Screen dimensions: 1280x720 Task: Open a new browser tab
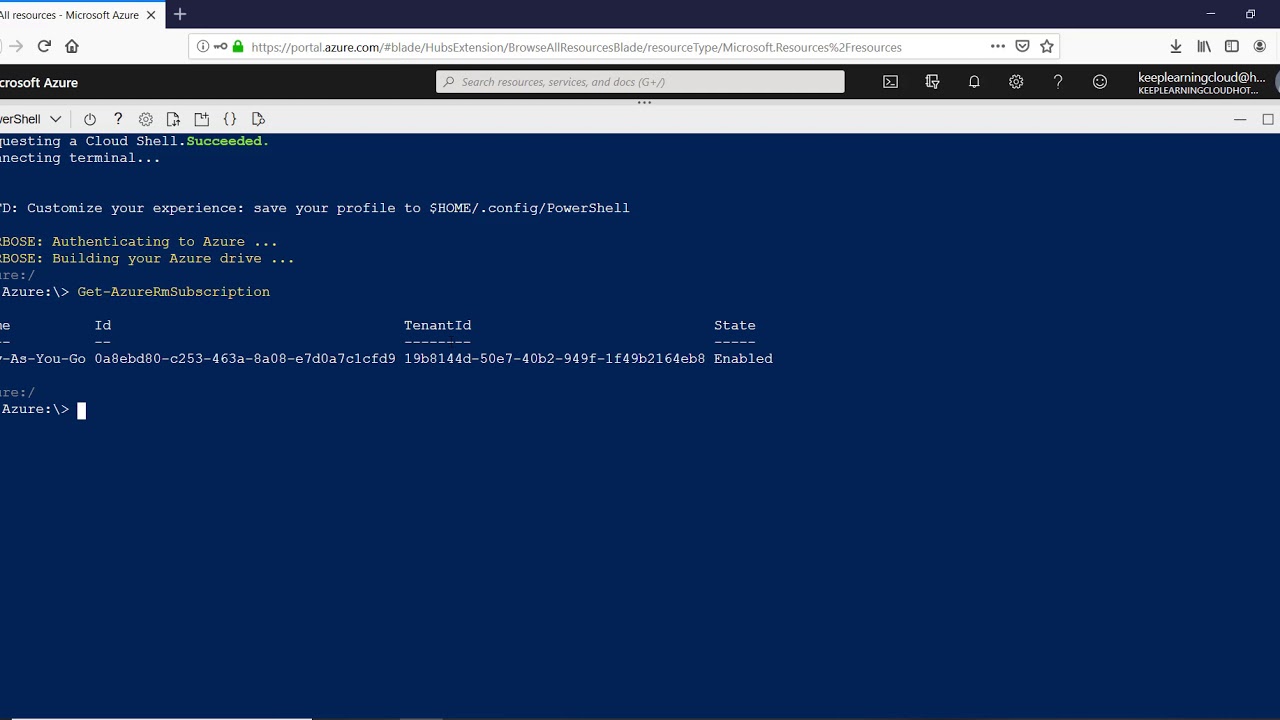(x=180, y=14)
